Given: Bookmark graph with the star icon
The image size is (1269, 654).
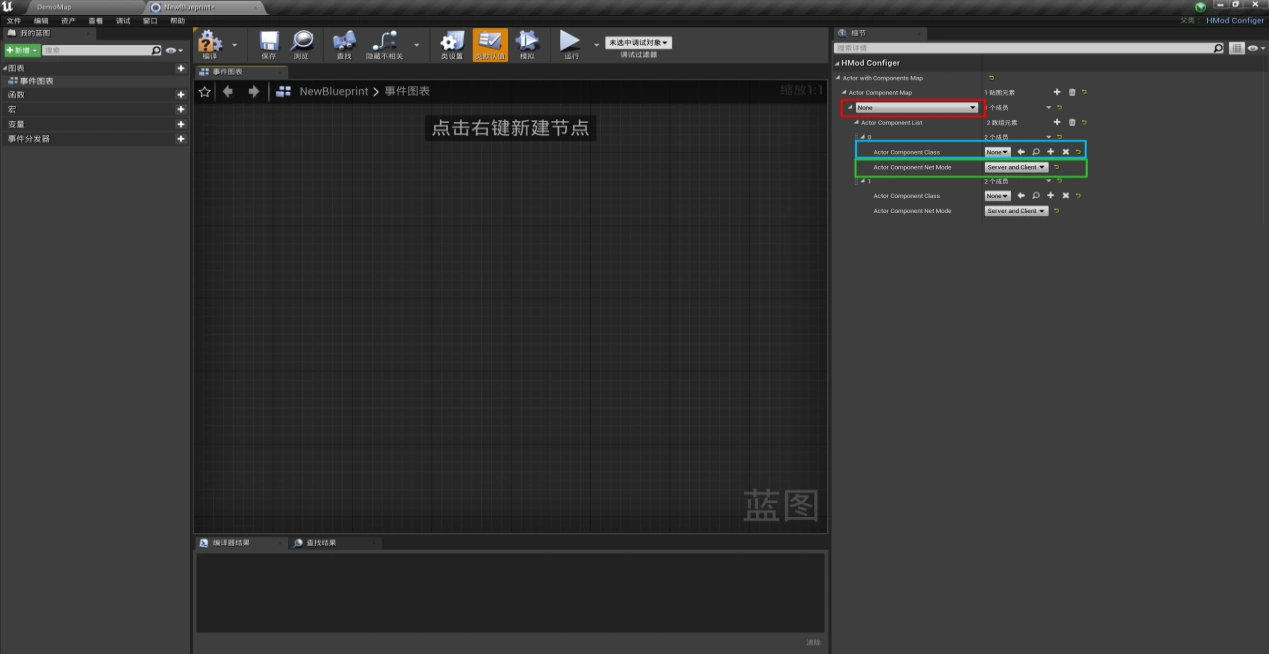Looking at the screenshot, I should (x=205, y=91).
